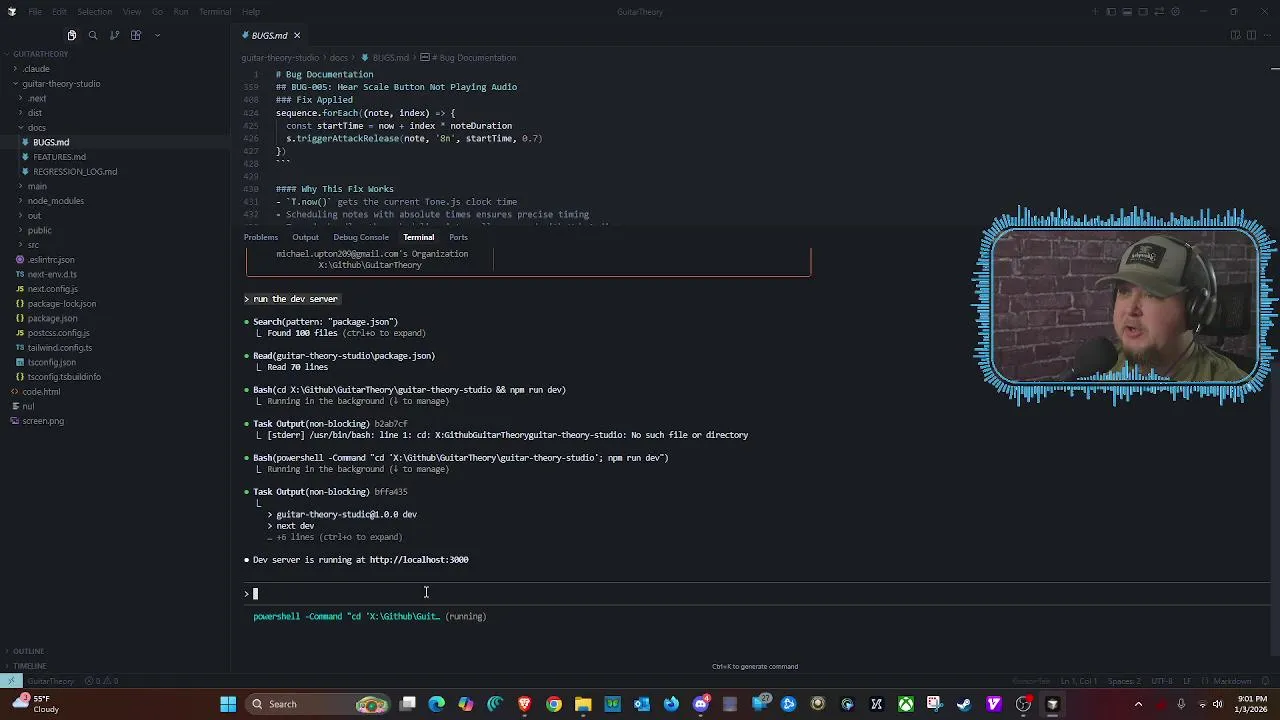The image size is (1280, 720).
Task: Open next-env.d.ts file
Action: point(52,274)
